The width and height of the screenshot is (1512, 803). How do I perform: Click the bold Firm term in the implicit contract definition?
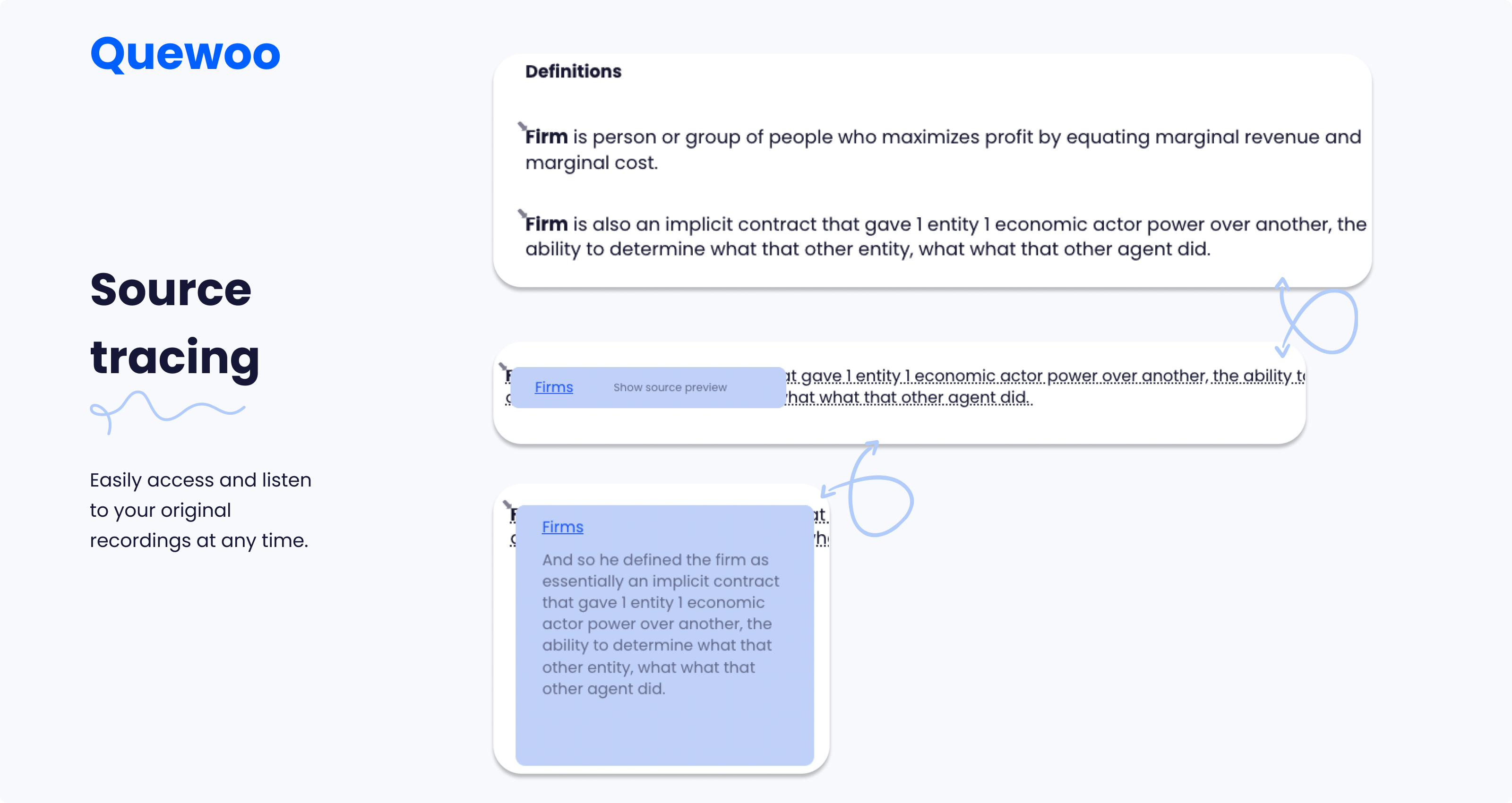pyautogui.click(x=546, y=224)
